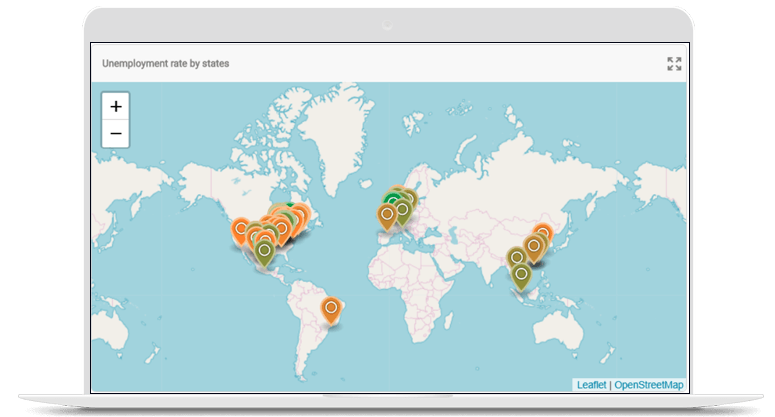Click the olive marker near Malaysia
Image resolution: width=775 pixels, height=417 pixels.
click(x=521, y=277)
